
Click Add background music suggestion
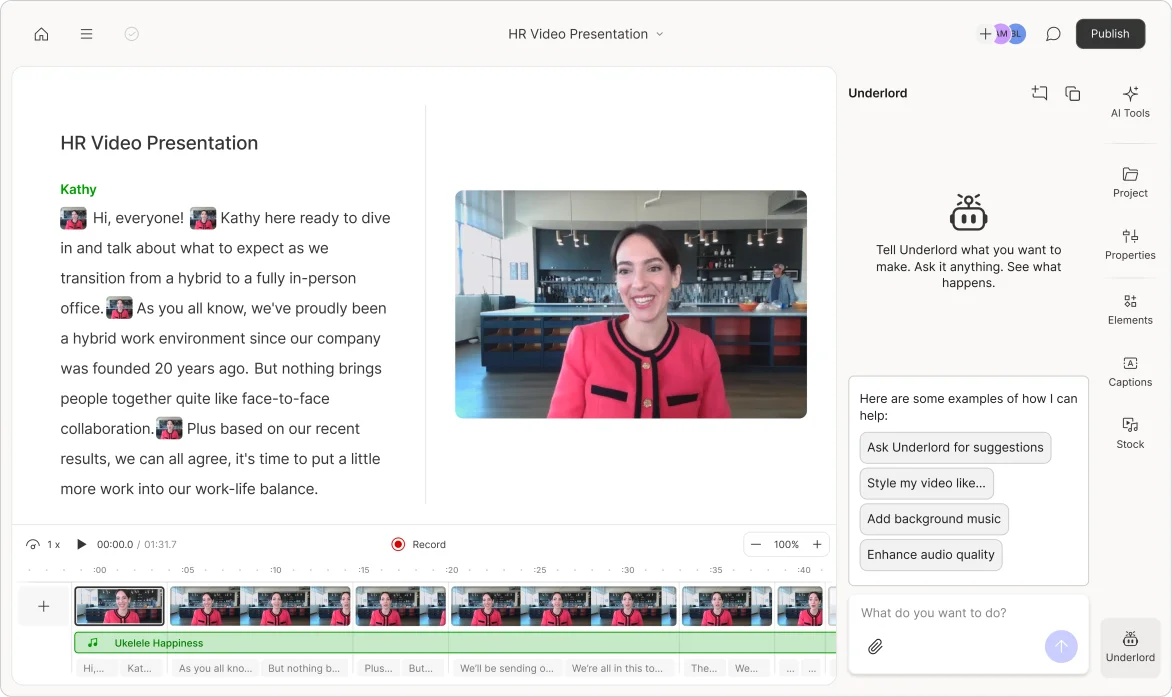(934, 519)
